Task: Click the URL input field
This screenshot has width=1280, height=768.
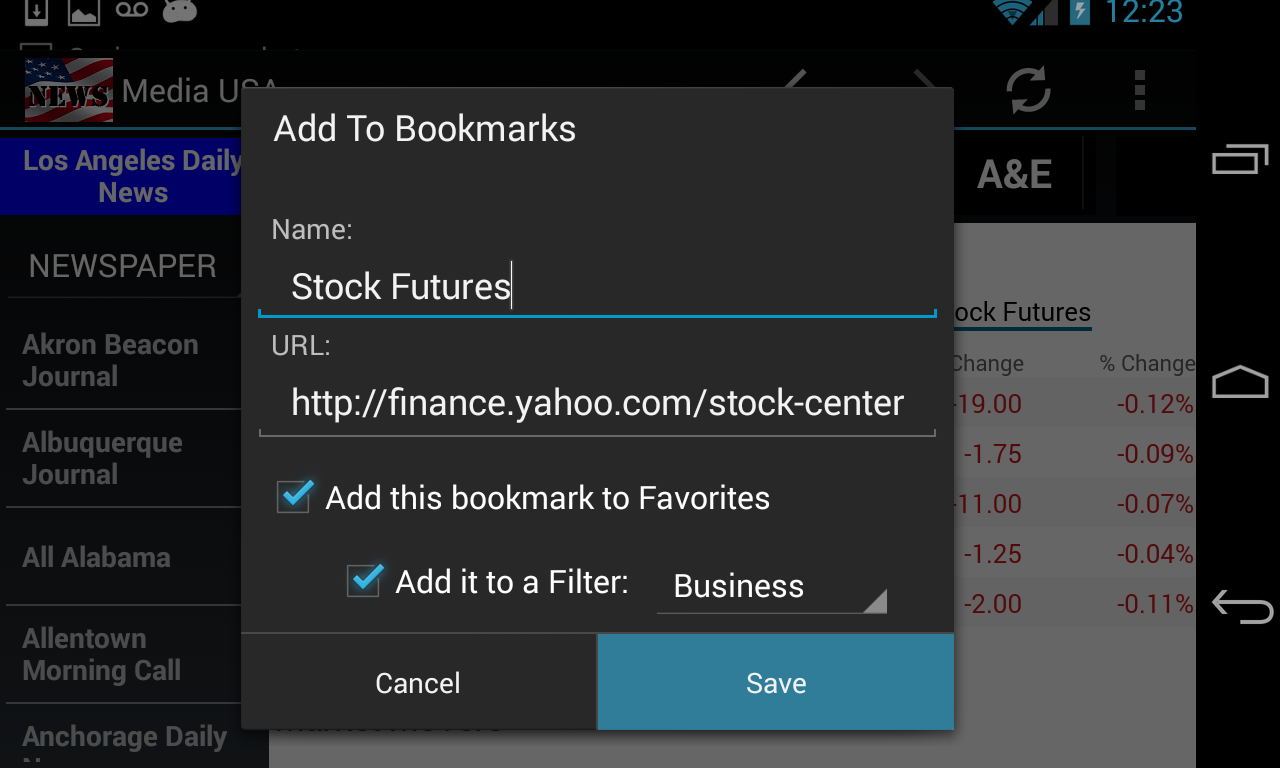Action: point(597,403)
